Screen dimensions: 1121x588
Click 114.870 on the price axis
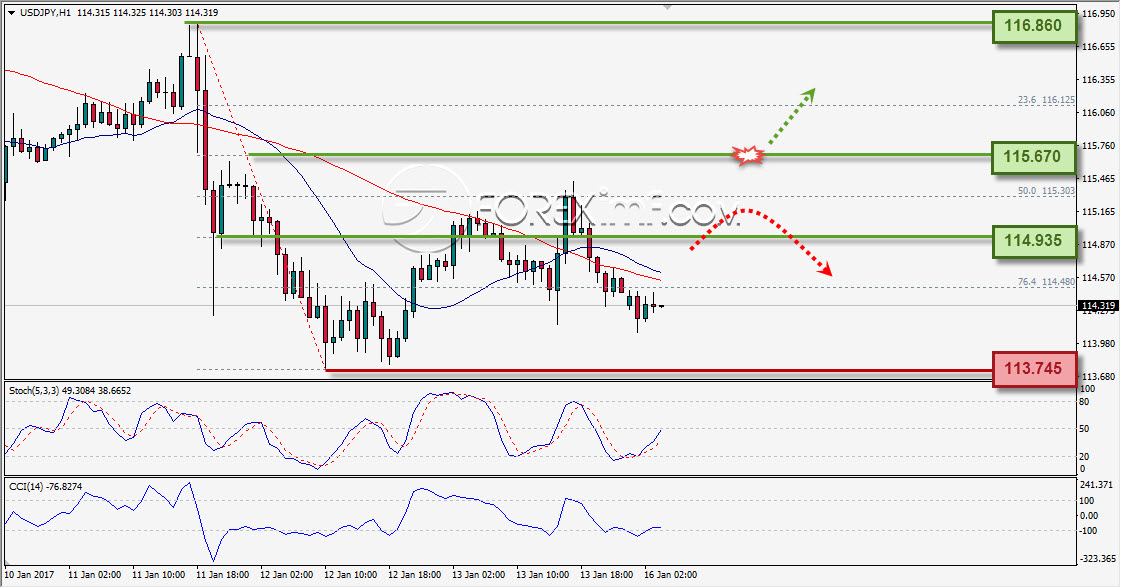click(1099, 244)
